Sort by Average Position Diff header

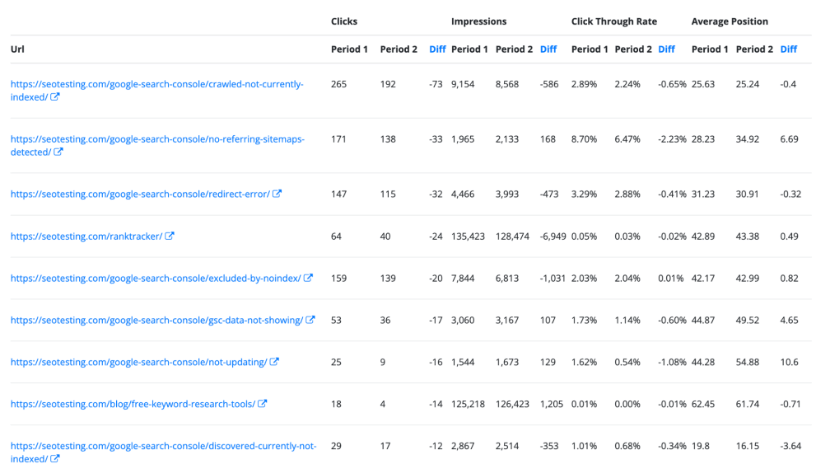click(788, 49)
